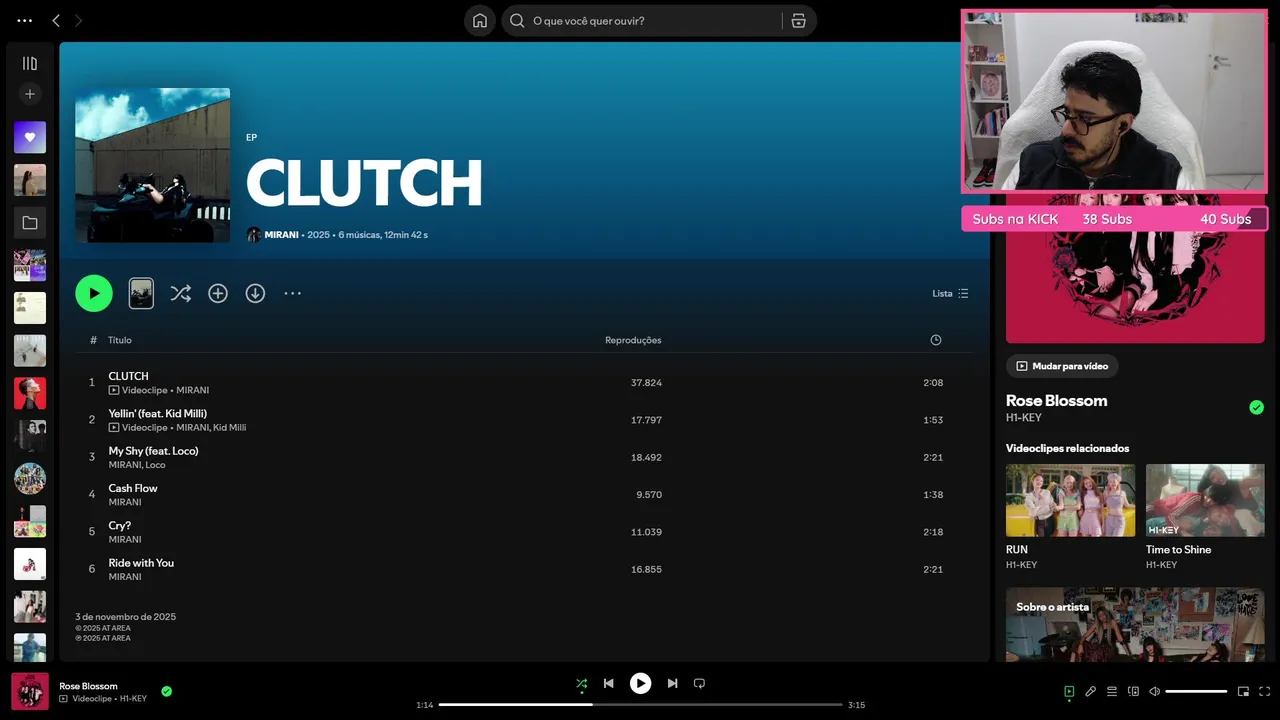Open Loco artist link in track 3

coord(156,465)
